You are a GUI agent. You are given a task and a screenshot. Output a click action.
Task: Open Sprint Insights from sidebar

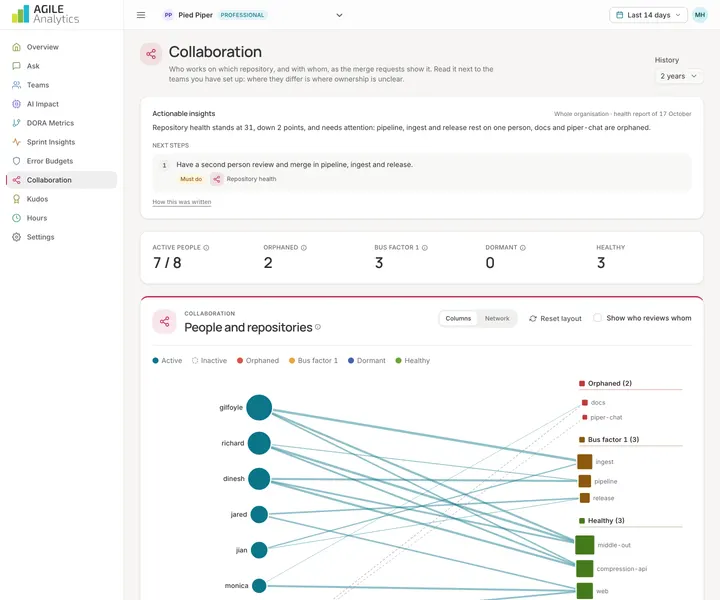point(61,142)
